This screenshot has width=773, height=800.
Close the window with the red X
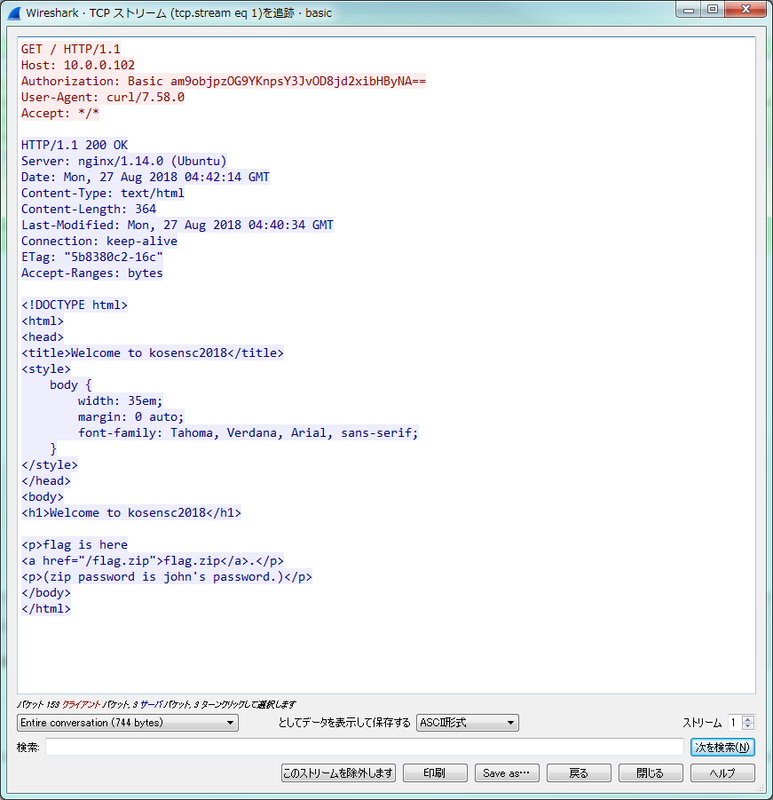(745, 9)
